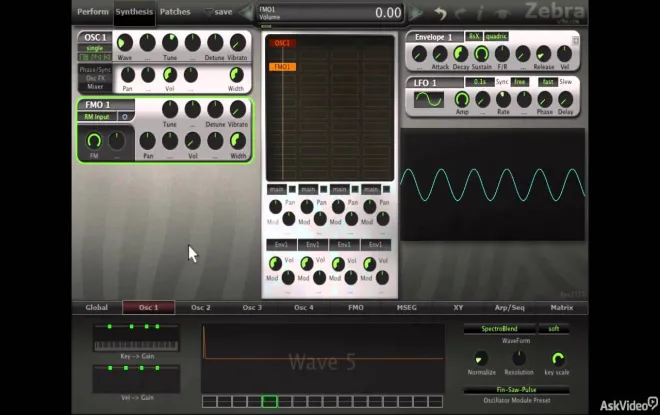The height and width of the screenshot is (415, 660).
Task: Open the 'soft' dropdown beside SpectroBlend
Action: coord(554,329)
